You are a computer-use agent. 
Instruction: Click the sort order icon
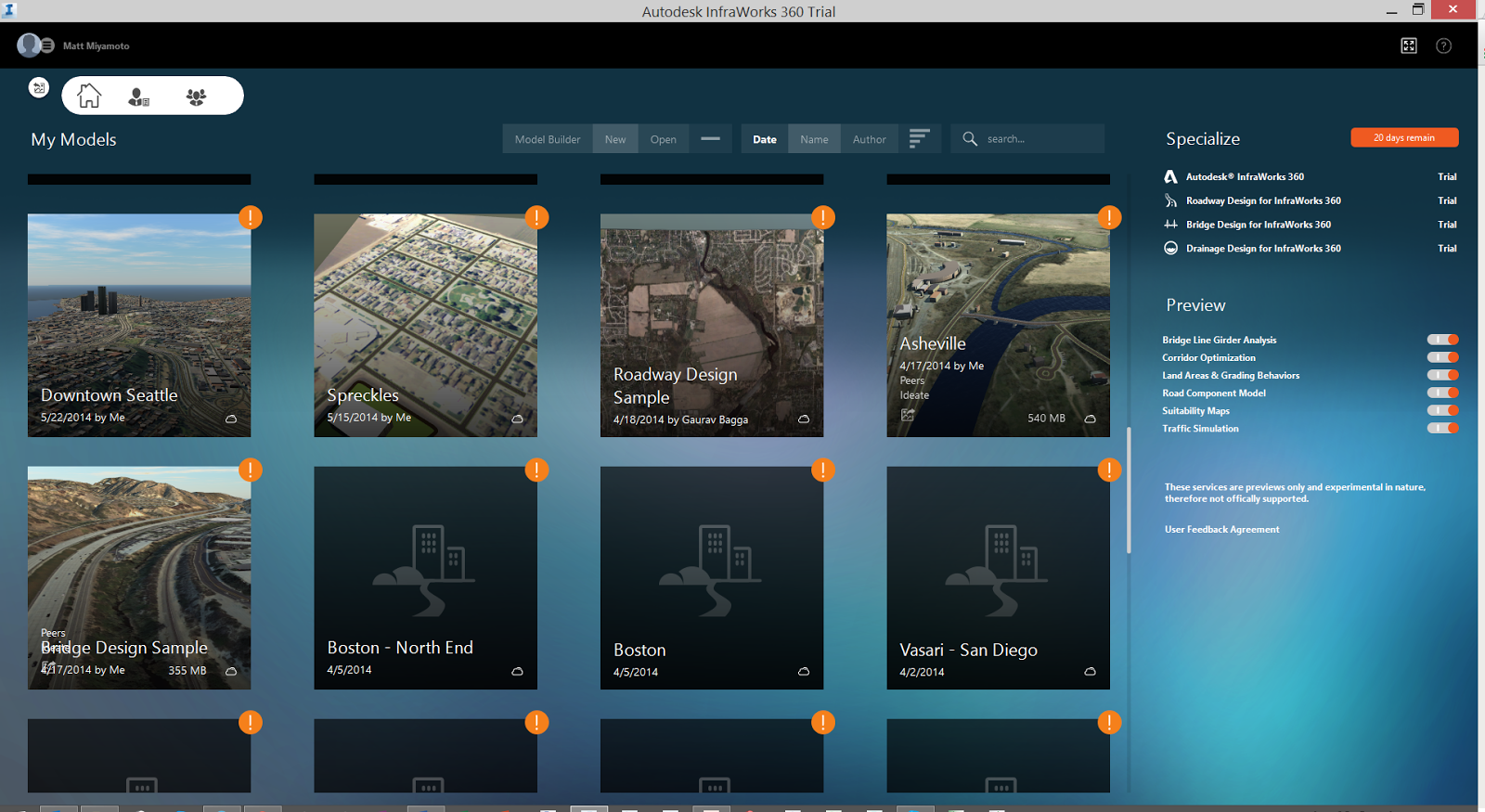point(919,138)
